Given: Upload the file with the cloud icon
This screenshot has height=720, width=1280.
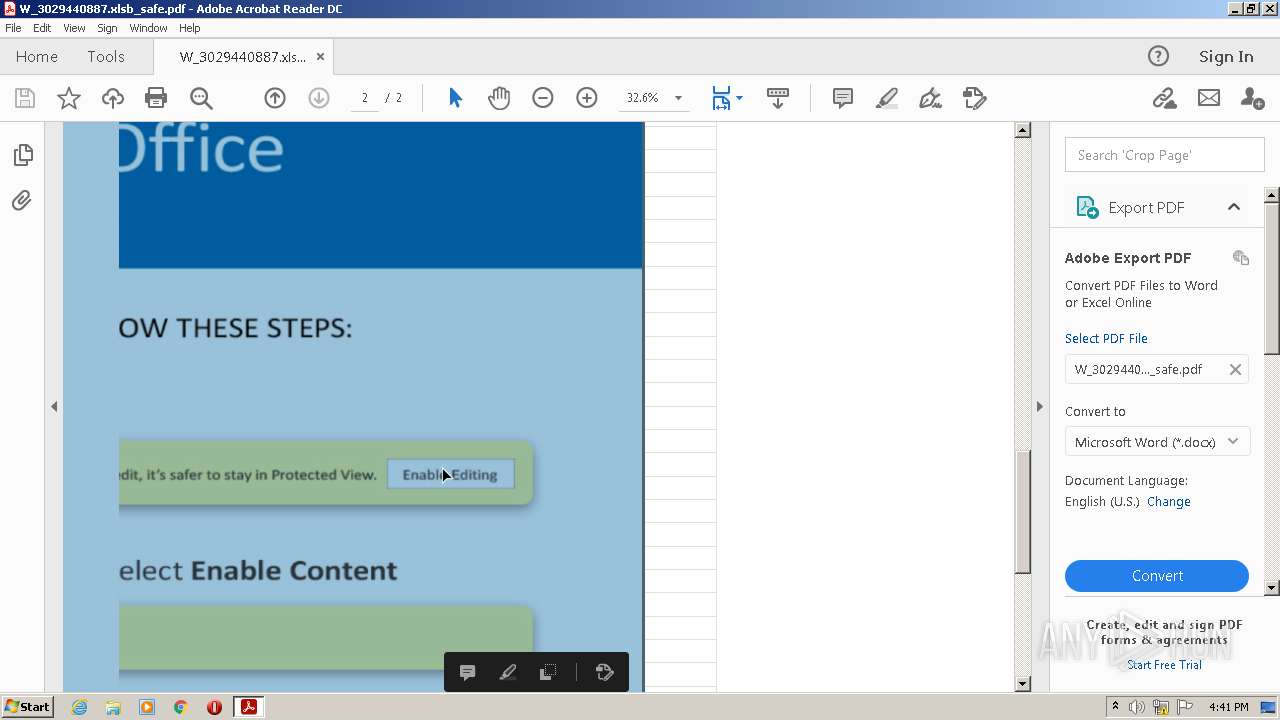Looking at the screenshot, I should tap(113, 98).
